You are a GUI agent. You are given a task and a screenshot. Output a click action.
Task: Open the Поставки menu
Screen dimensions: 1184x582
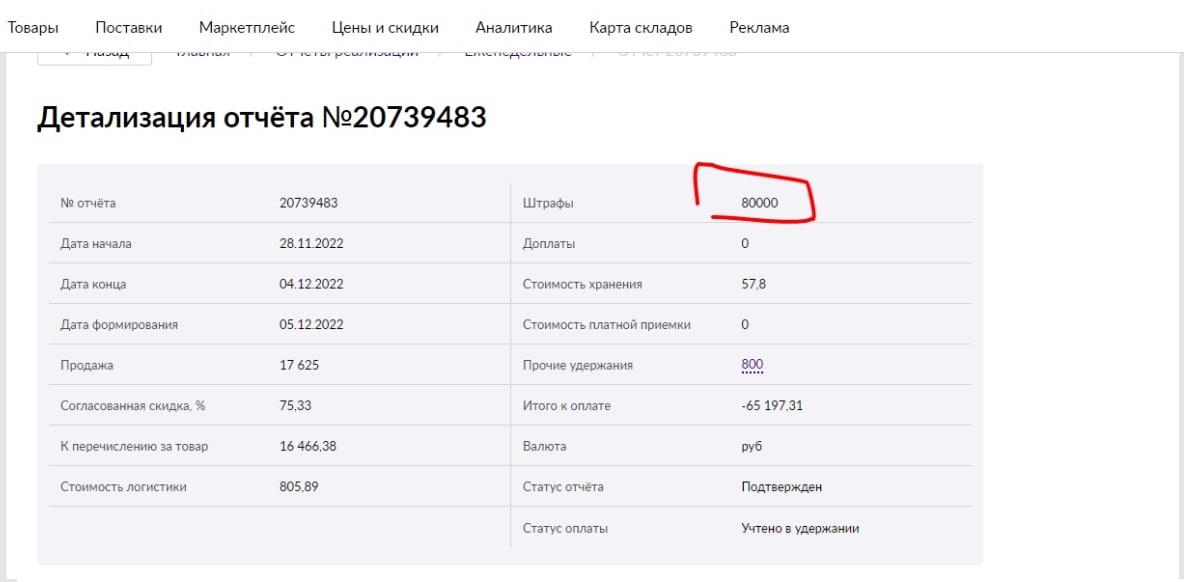pos(128,28)
